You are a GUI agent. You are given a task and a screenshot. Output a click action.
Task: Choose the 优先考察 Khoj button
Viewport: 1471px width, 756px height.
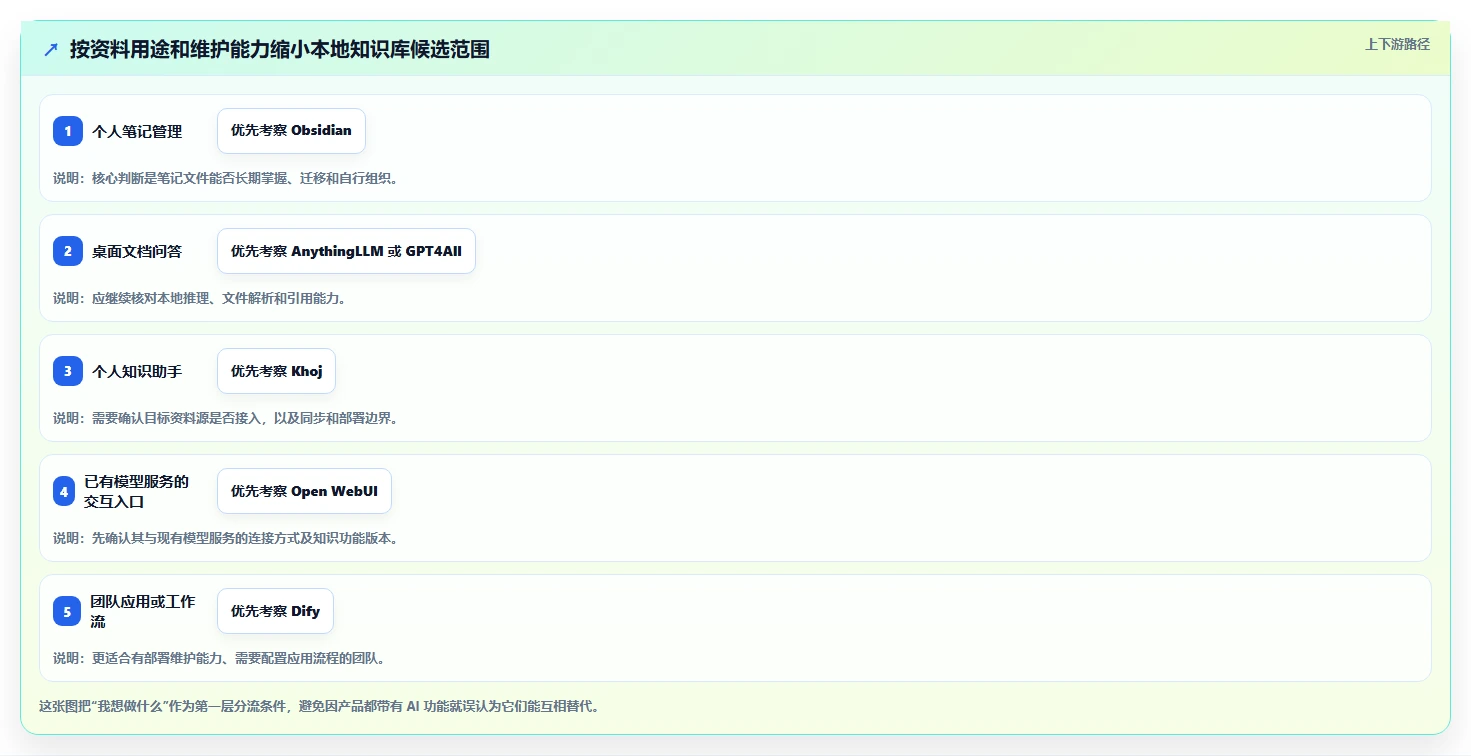[x=276, y=371]
